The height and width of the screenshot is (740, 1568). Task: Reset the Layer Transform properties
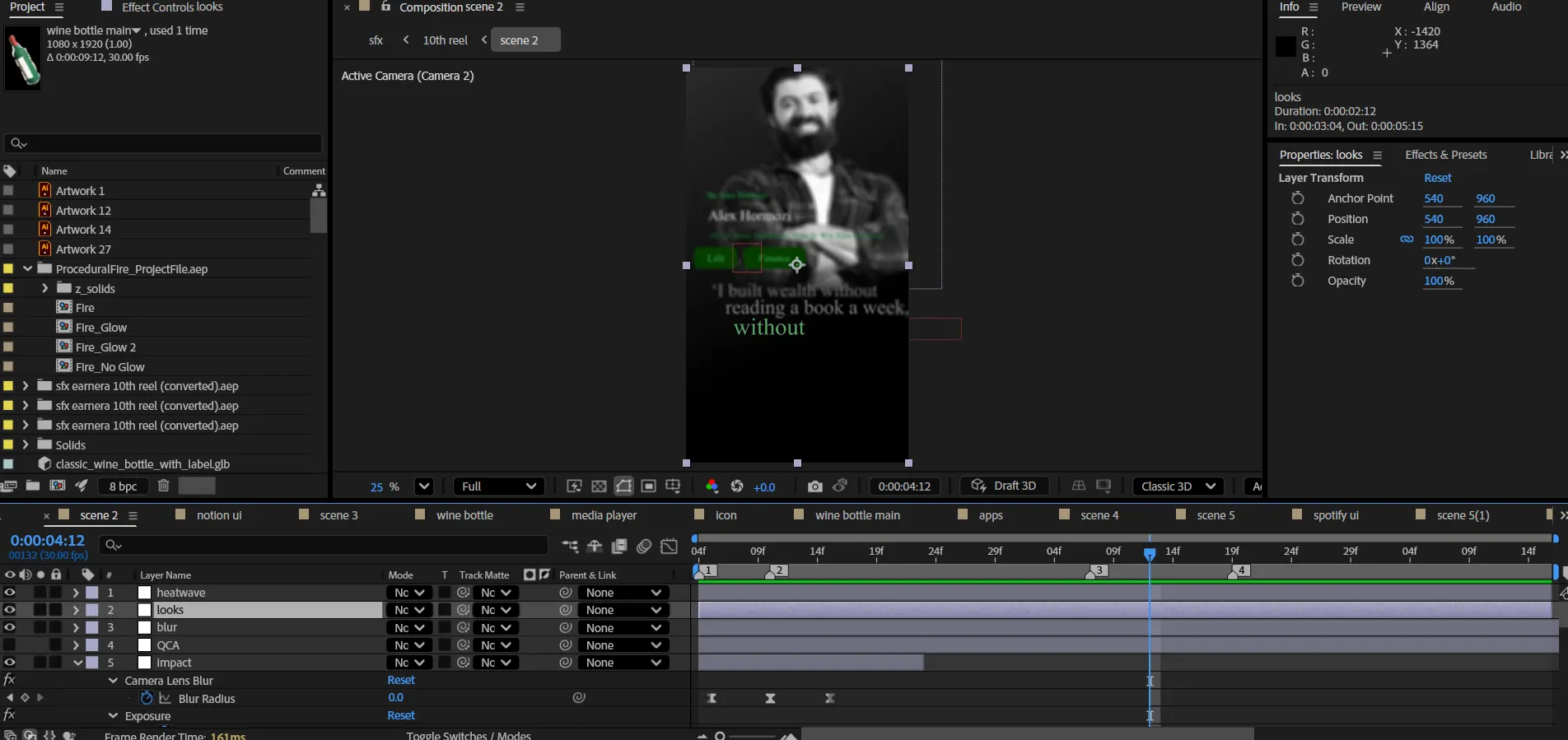[x=1437, y=178]
